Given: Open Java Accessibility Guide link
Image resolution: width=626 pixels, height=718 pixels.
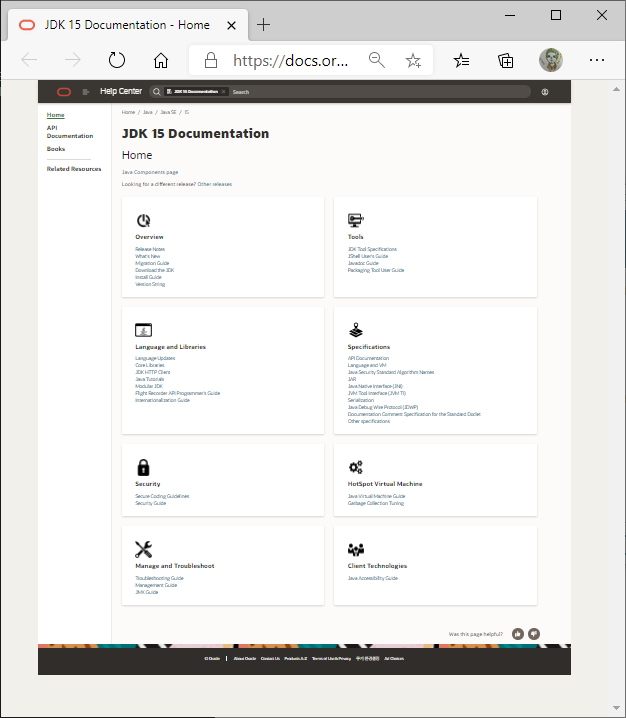Looking at the screenshot, I should (373, 578).
